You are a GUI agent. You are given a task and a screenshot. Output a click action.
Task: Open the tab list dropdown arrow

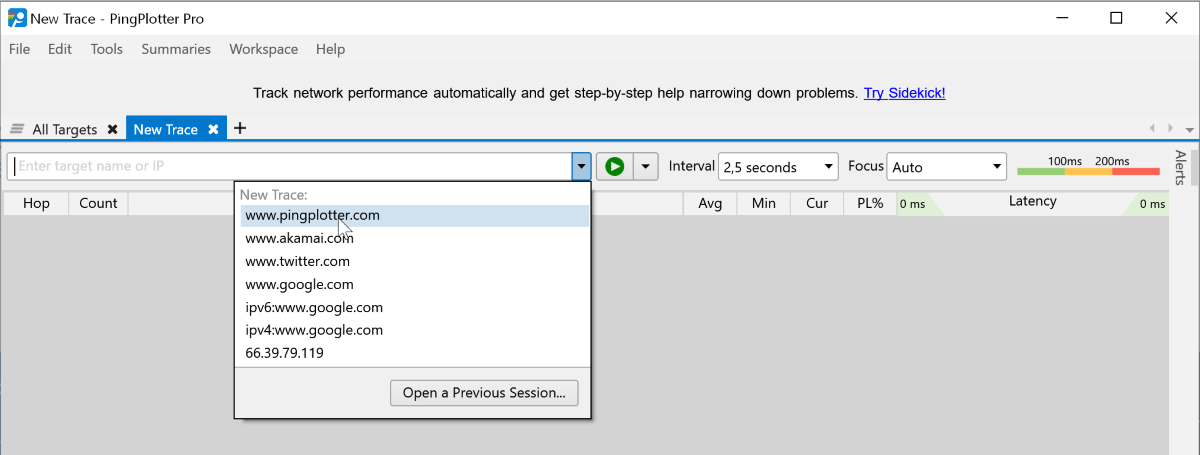1189,130
